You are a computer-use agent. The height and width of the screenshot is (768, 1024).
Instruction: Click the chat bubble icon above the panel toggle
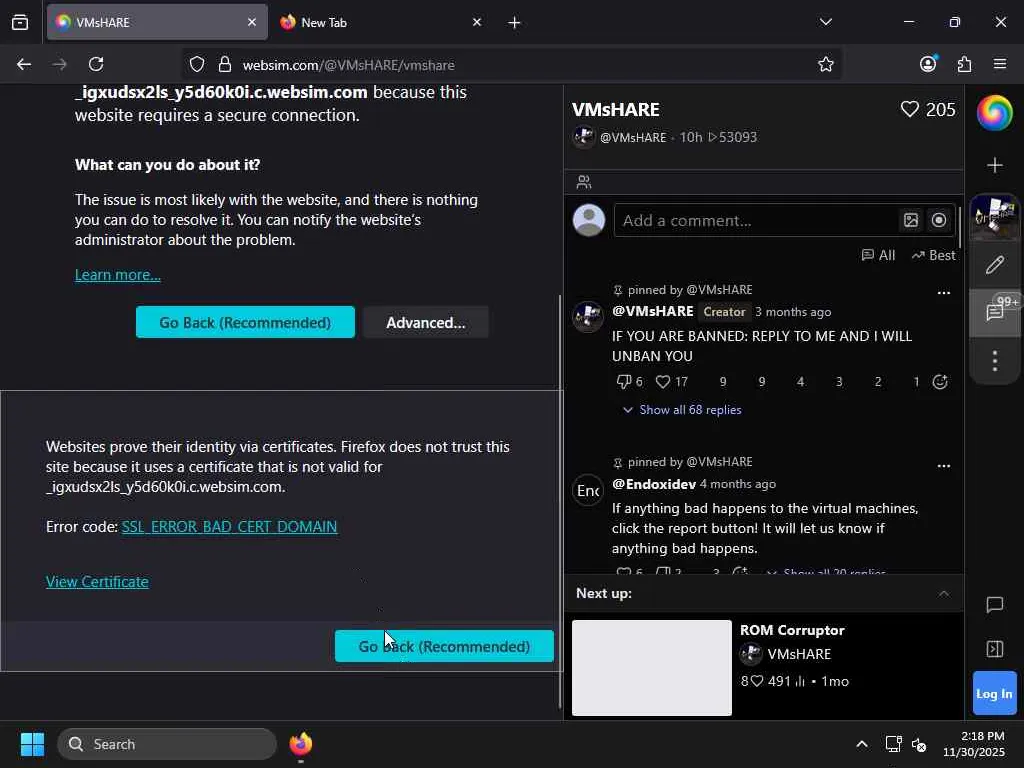[x=995, y=605]
